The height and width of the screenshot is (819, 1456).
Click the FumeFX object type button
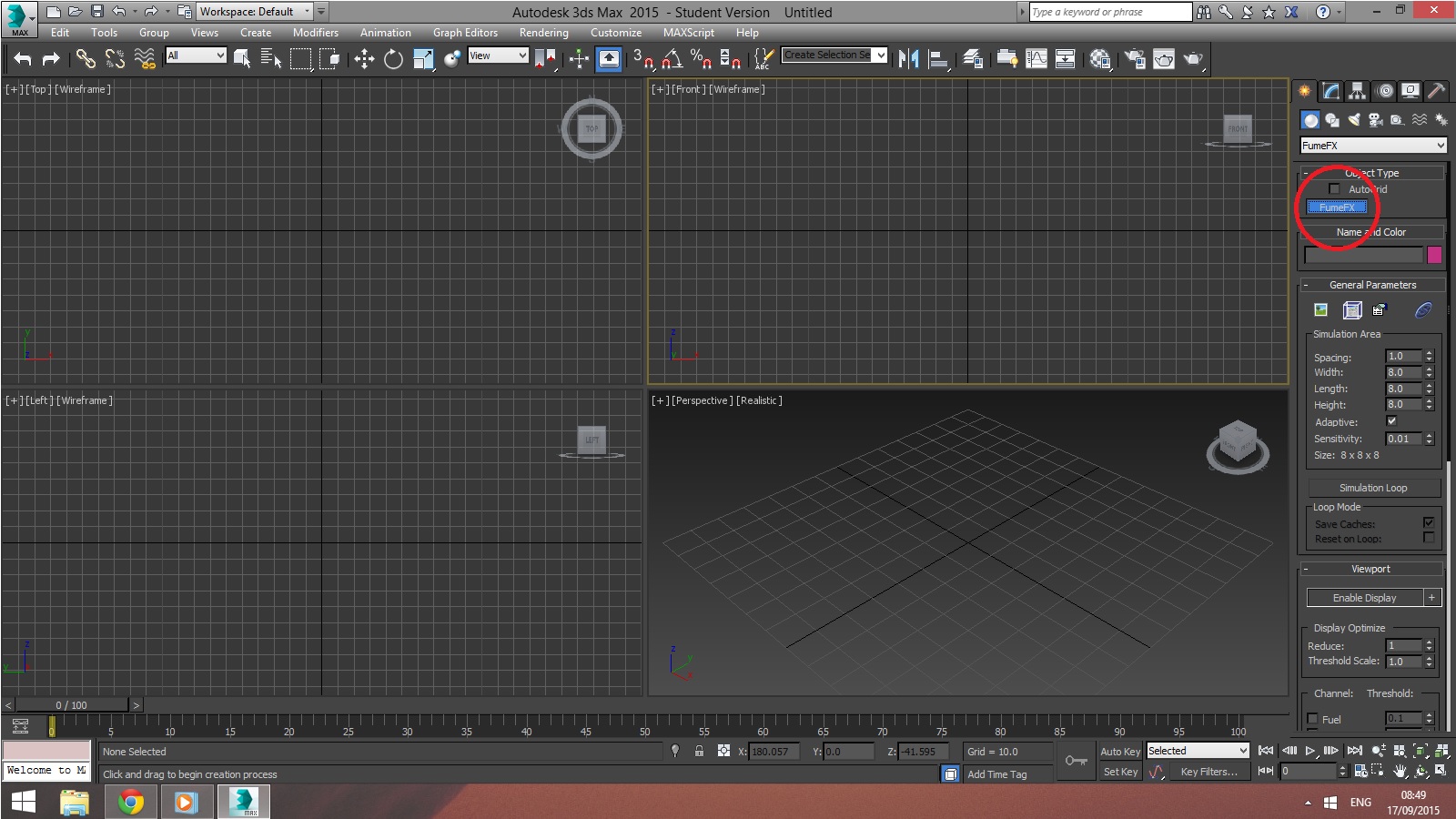click(1337, 207)
